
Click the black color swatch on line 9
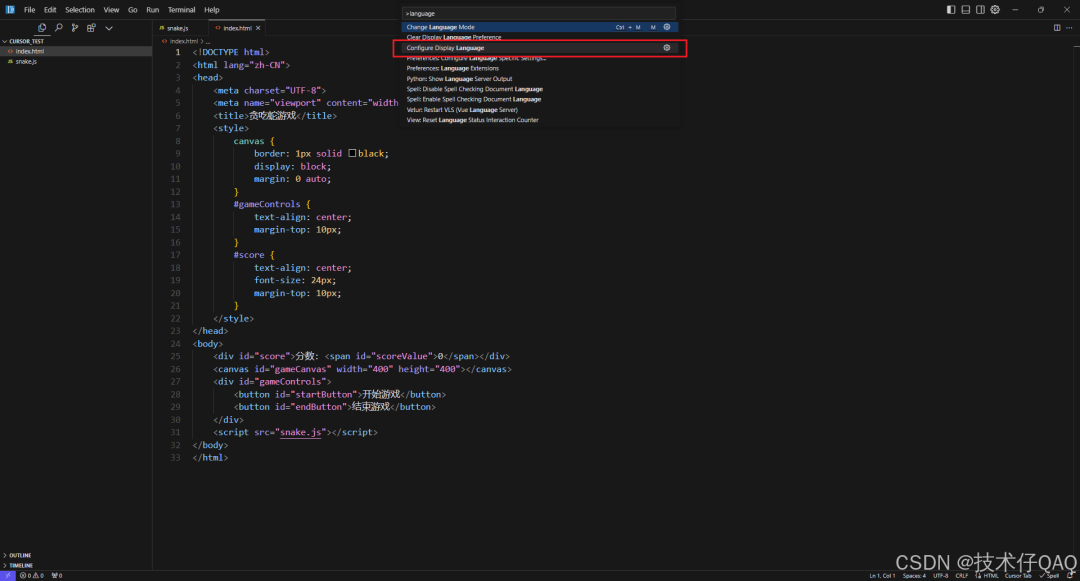(352, 153)
